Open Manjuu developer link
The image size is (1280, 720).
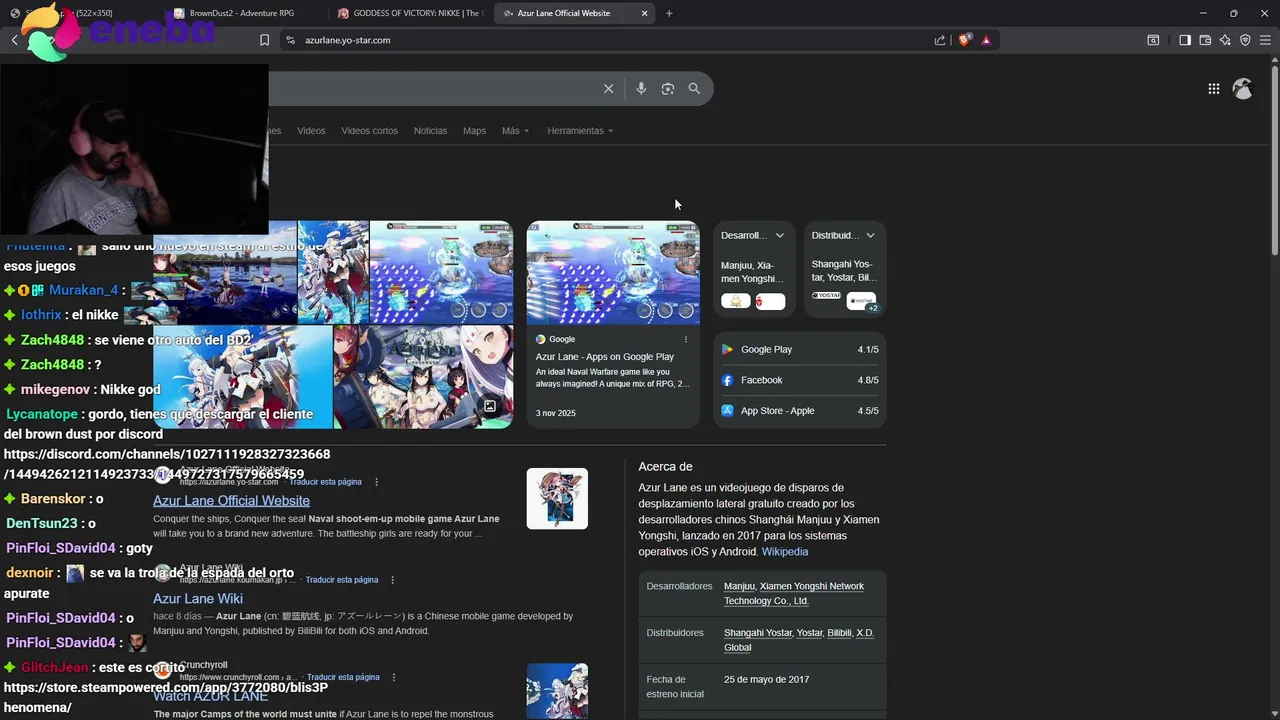click(x=739, y=587)
